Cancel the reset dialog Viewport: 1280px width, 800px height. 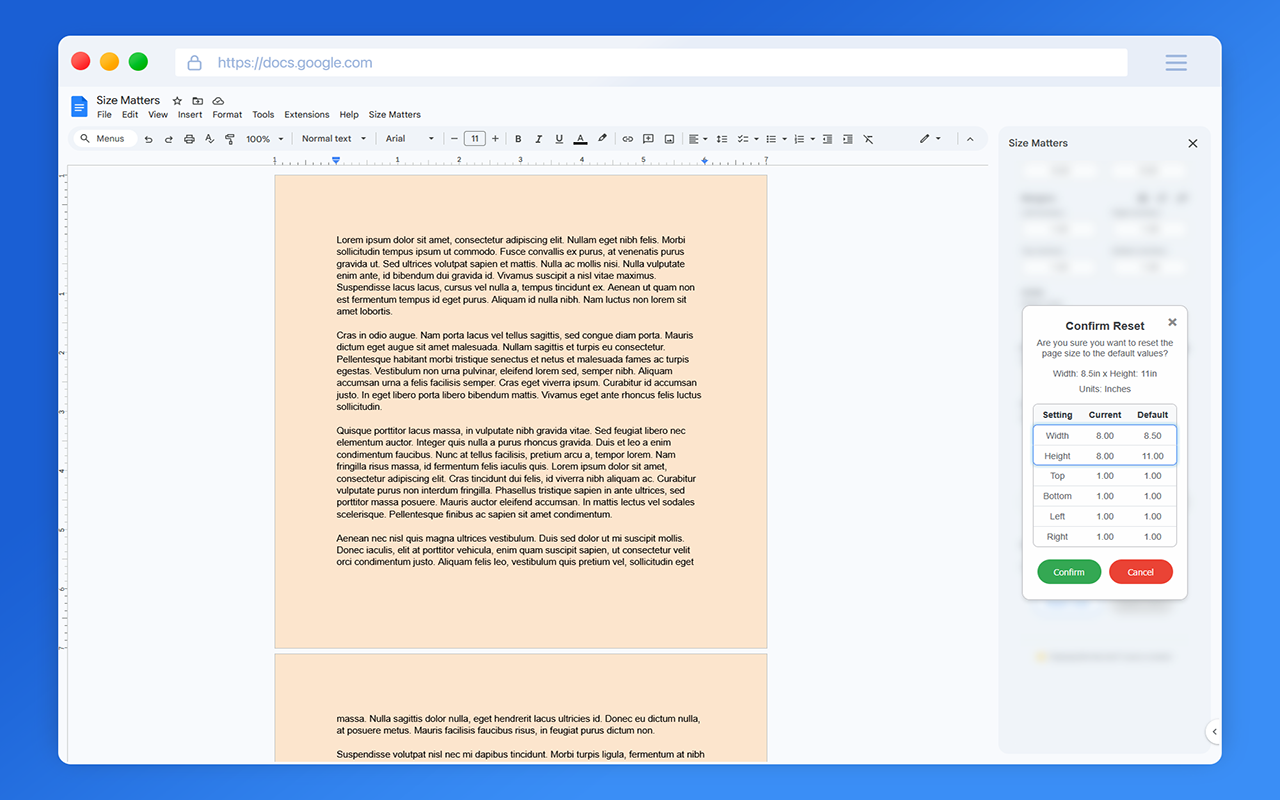point(1141,571)
